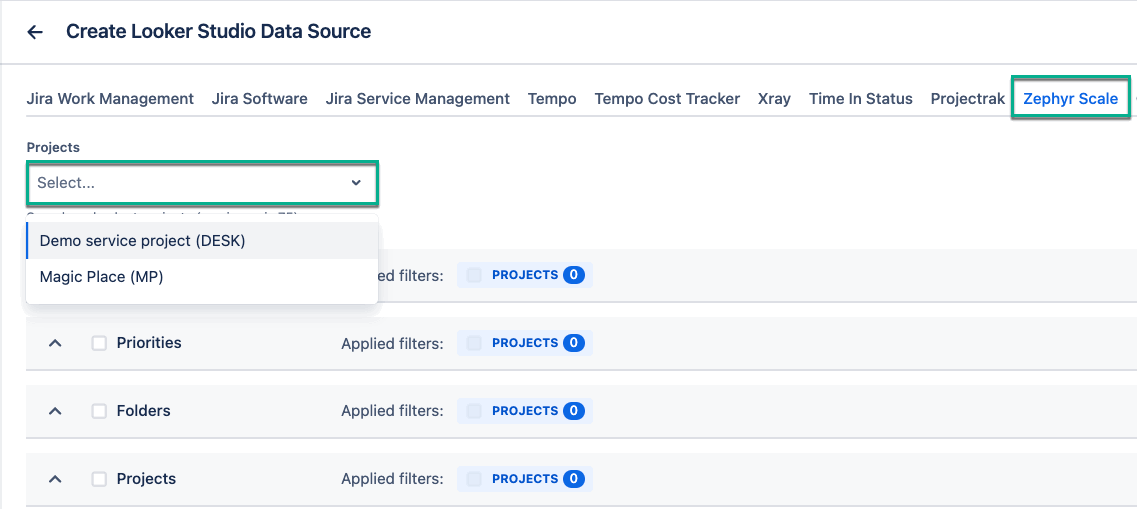This screenshot has height=509, width=1137.
Task: Click the Folders row label
Action: click(144, 411)
